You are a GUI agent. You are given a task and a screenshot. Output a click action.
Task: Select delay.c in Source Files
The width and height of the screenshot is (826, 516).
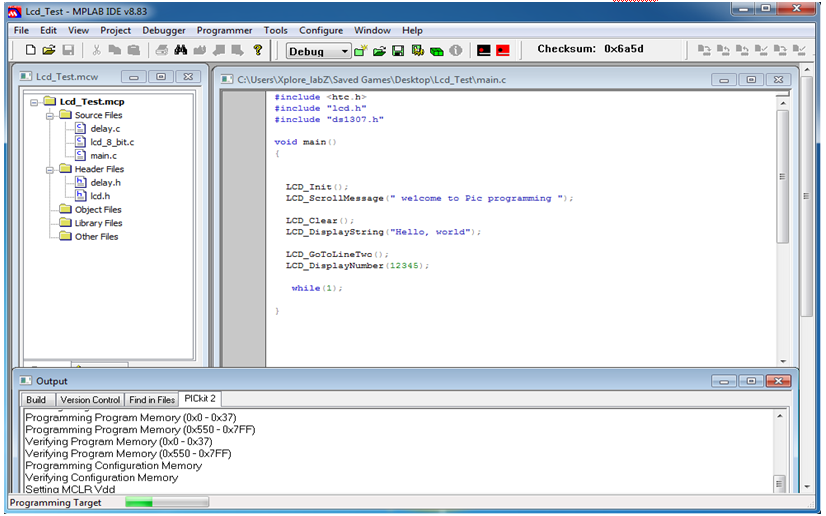105,128
